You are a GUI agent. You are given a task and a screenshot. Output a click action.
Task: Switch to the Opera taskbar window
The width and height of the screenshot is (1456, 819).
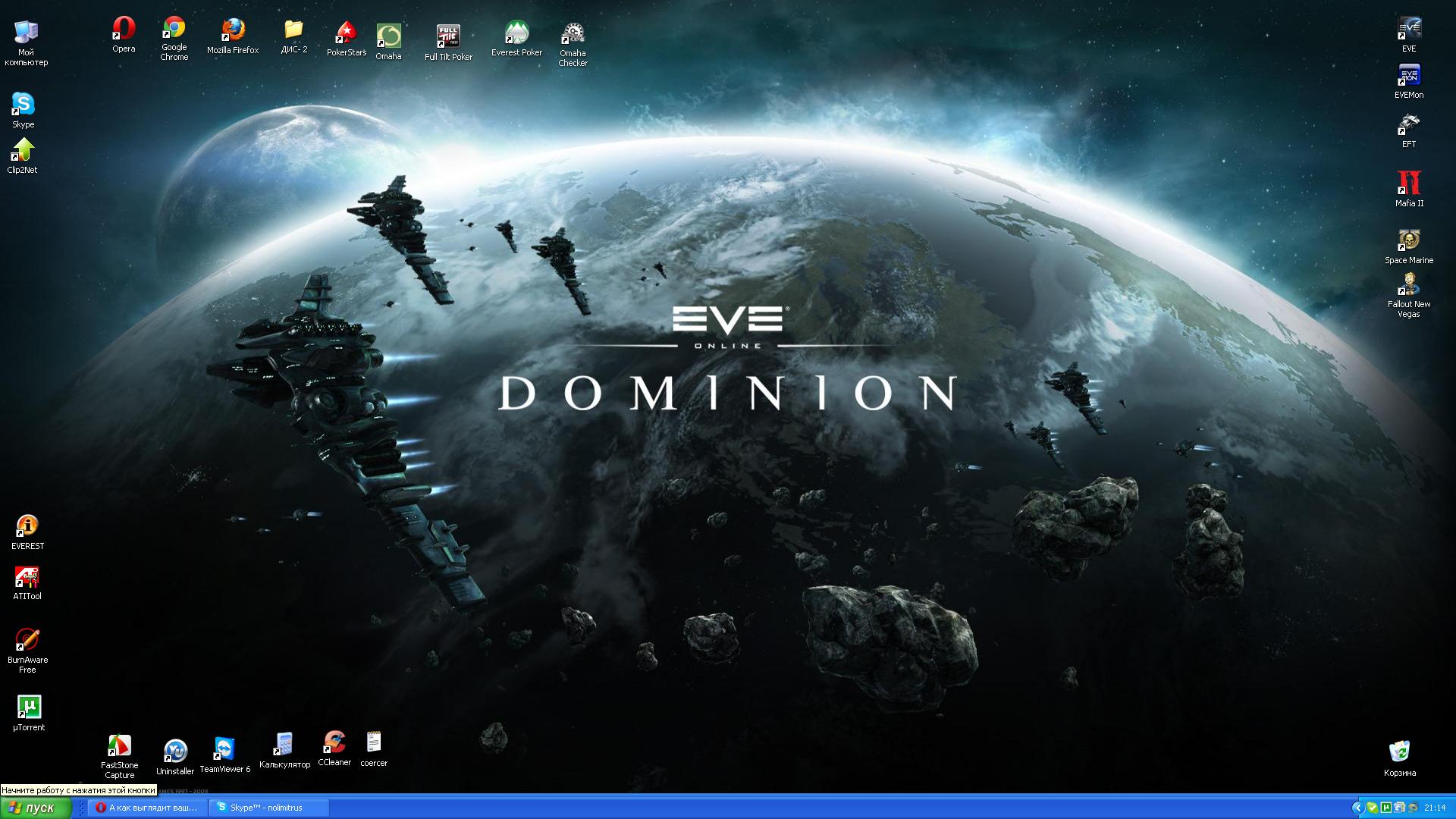[148, 808]
